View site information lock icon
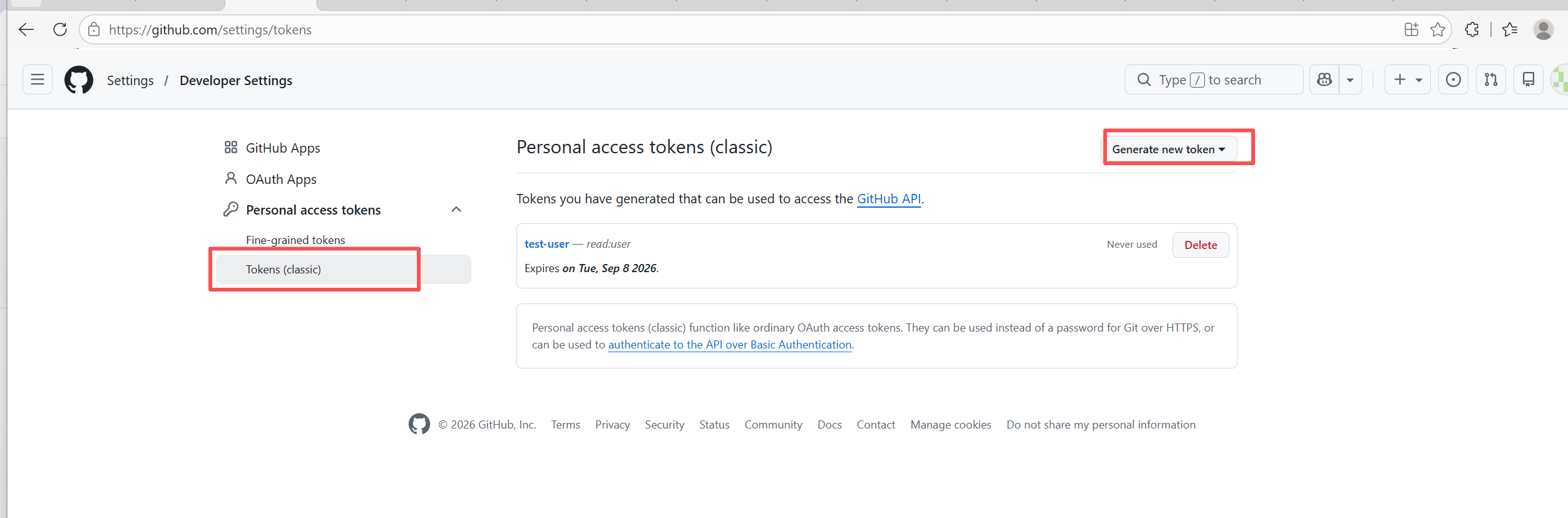 tap(94, 29)
